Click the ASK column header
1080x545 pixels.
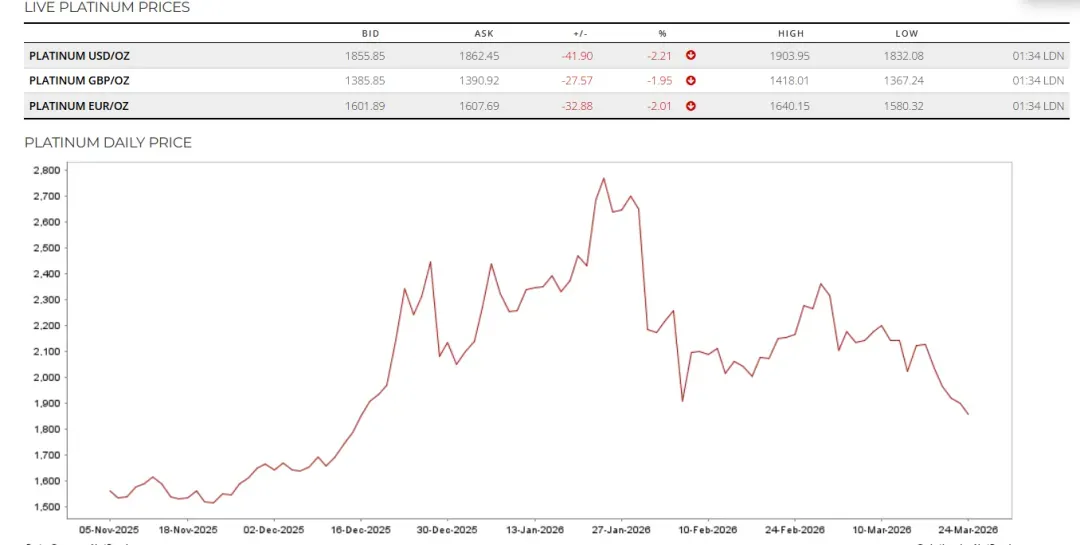coord(484,34)
